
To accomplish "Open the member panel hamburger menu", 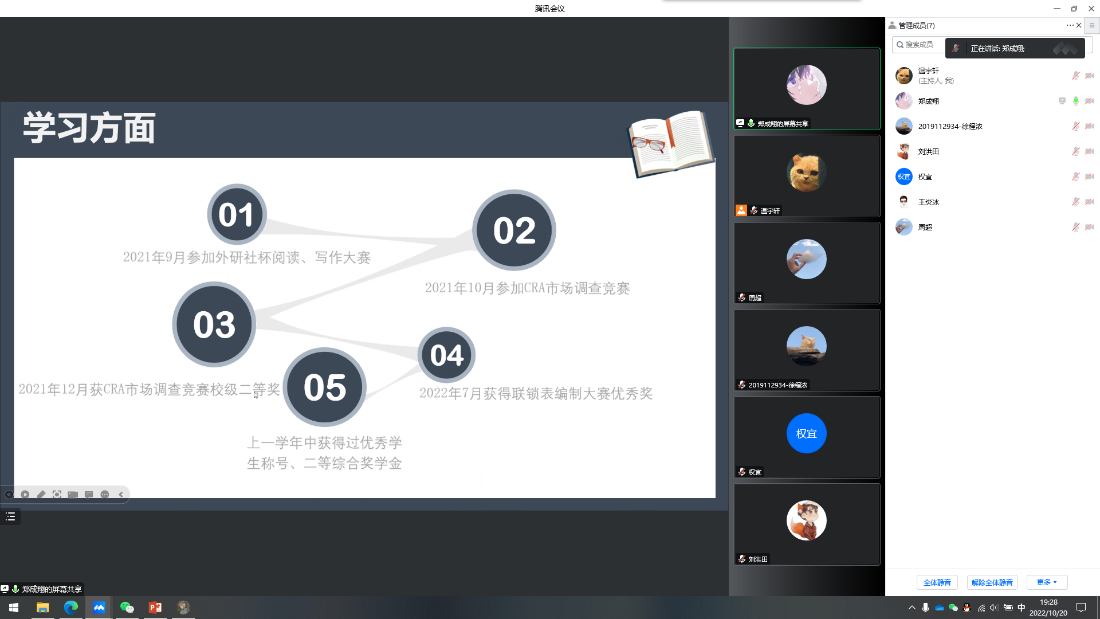I will coord(1091,25).
